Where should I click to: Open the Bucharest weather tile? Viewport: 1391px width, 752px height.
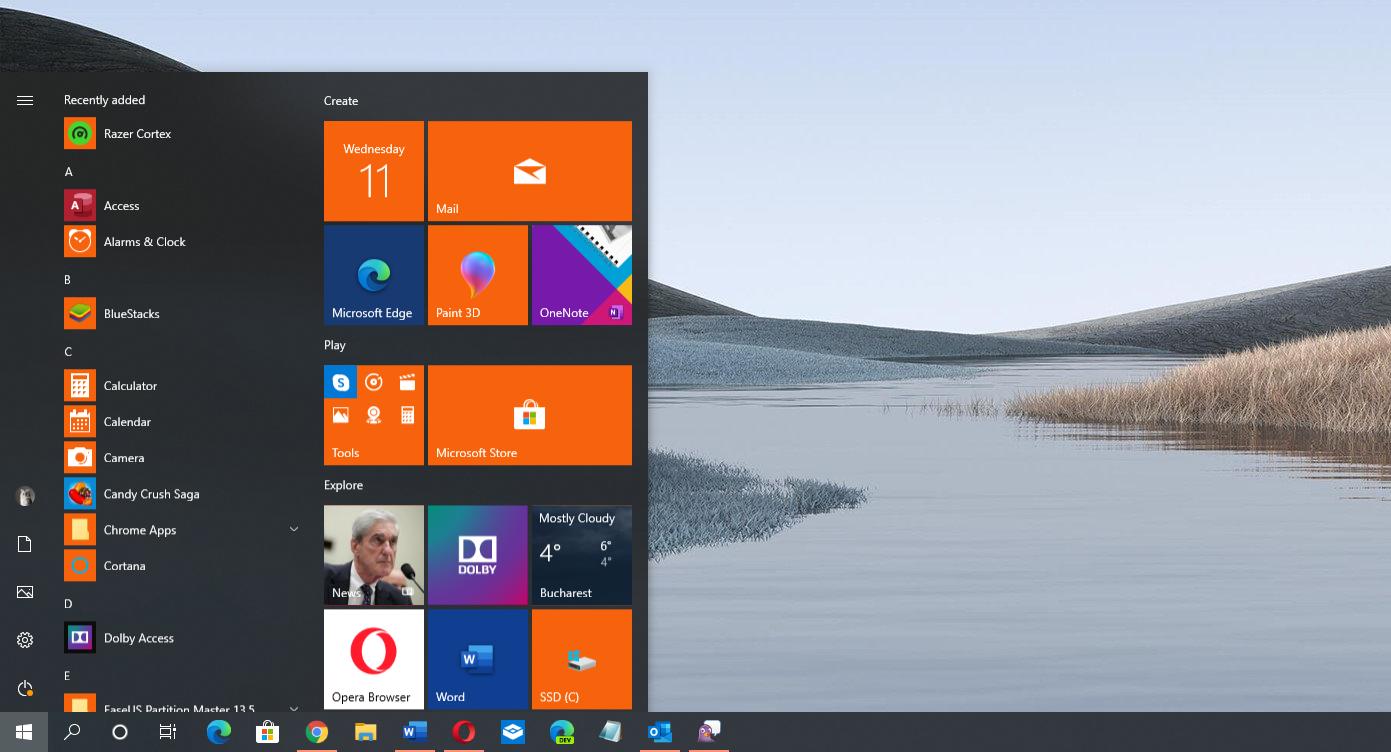coord(582,555)
